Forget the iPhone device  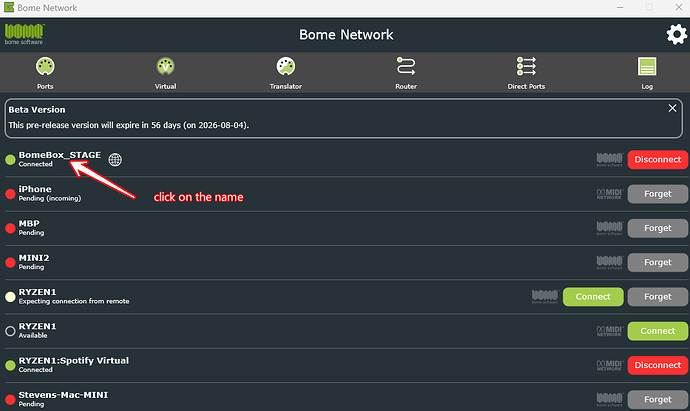(657, 194)
